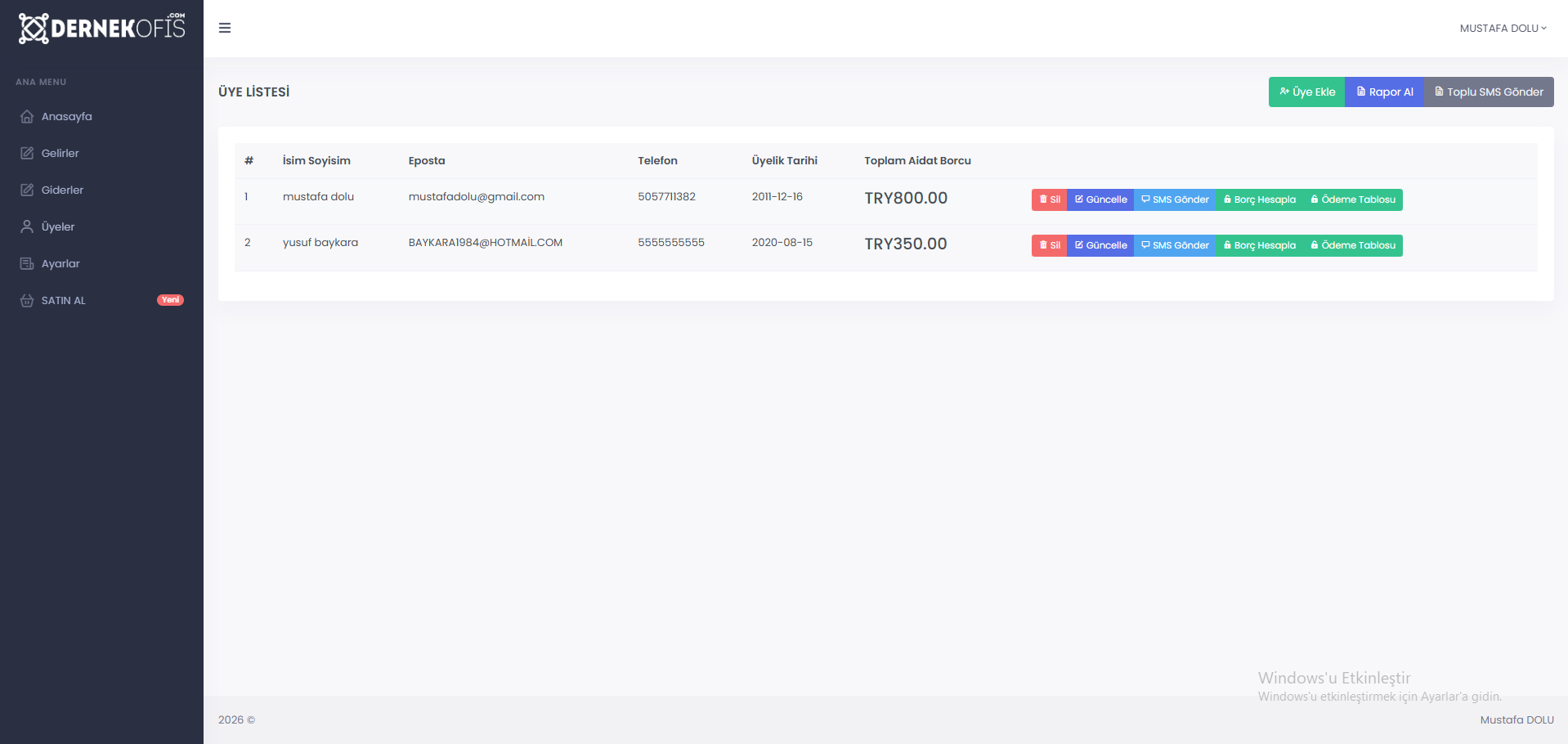This screenshot has width=1568, height=744.
Task: Select the Üyeler person icon
Action: (27, 226)
